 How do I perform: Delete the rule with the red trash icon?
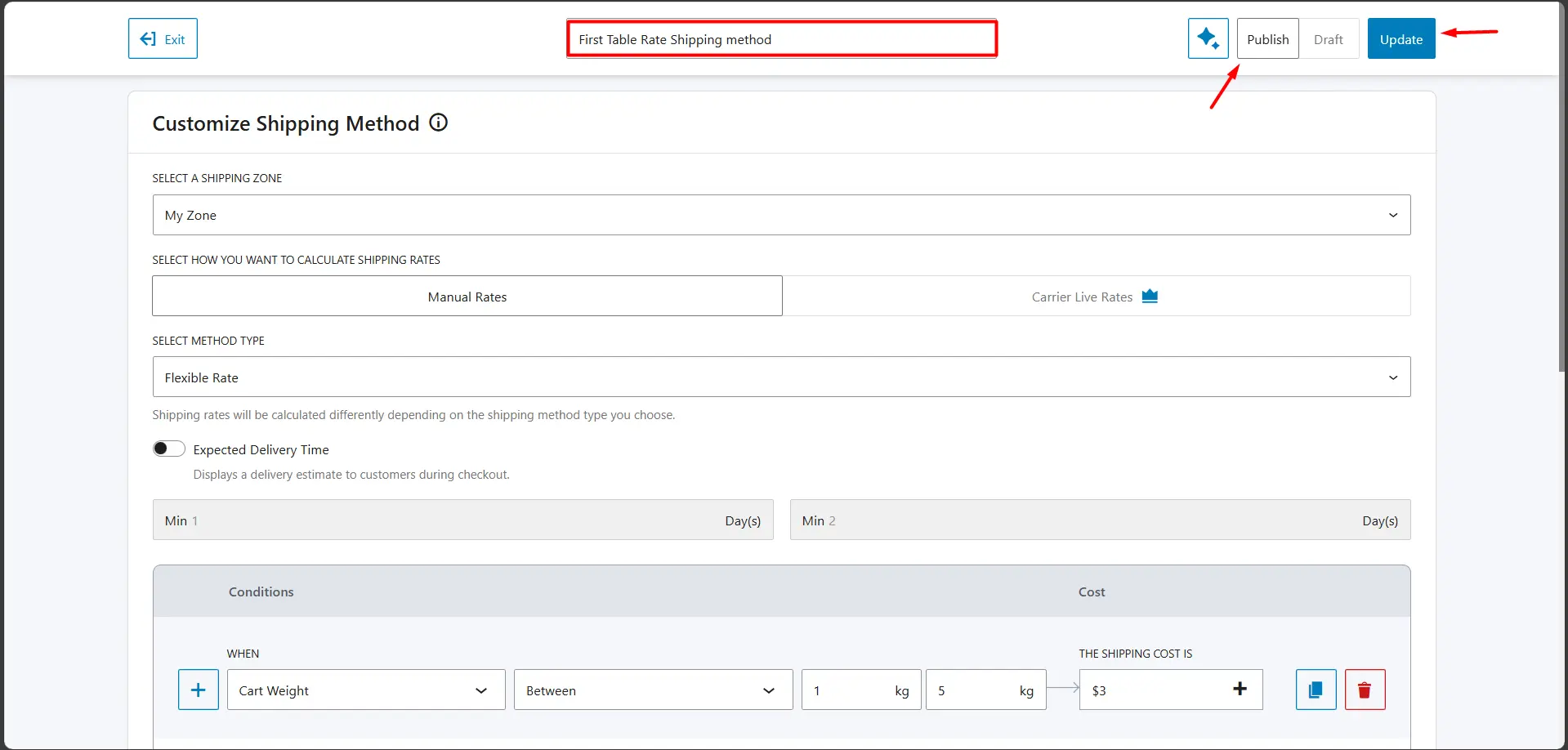coord(1365,690)
